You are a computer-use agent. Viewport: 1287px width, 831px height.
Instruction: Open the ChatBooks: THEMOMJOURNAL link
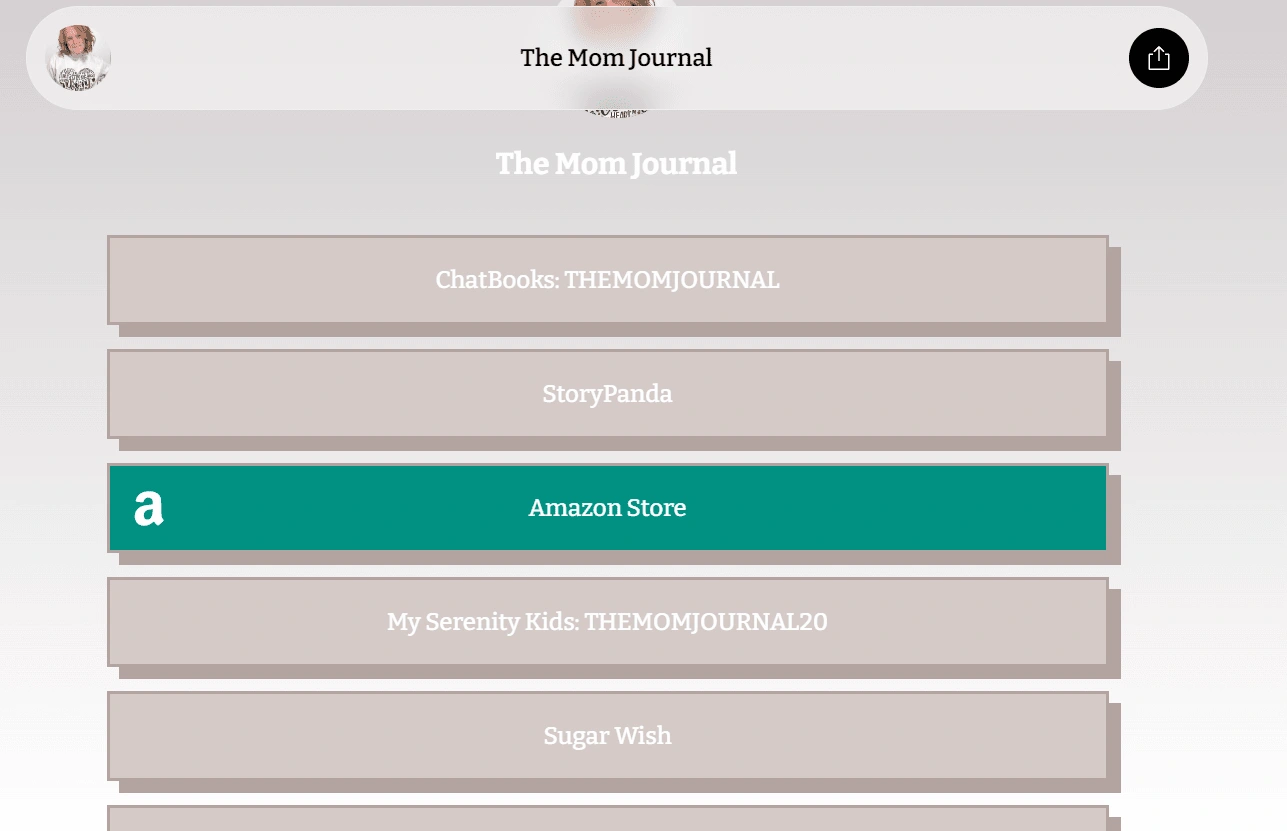(607, 280)
